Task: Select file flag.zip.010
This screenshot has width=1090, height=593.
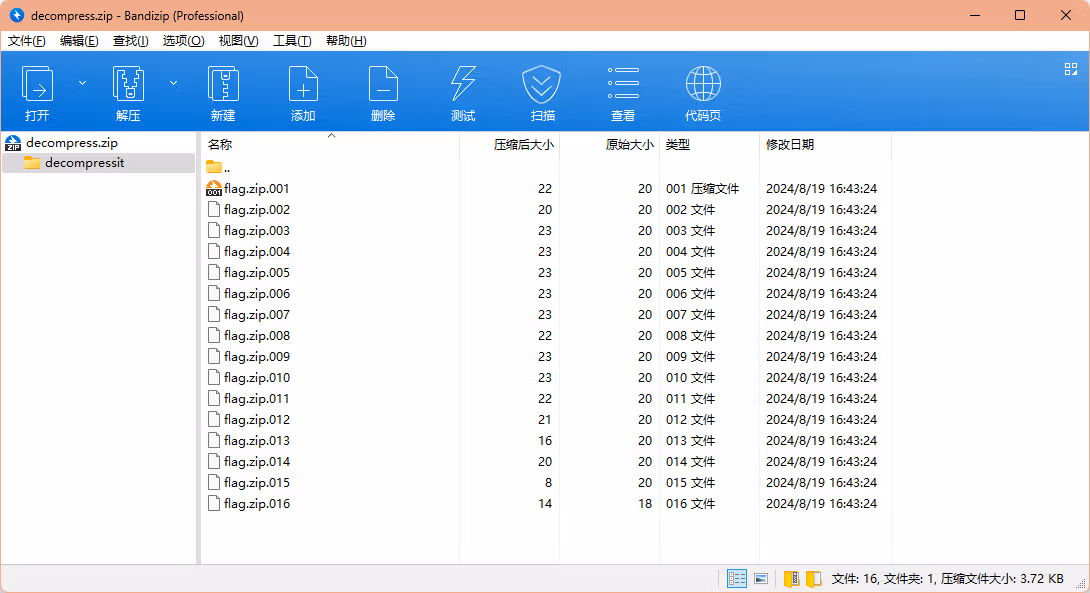Action: click(x=257, y=377)
